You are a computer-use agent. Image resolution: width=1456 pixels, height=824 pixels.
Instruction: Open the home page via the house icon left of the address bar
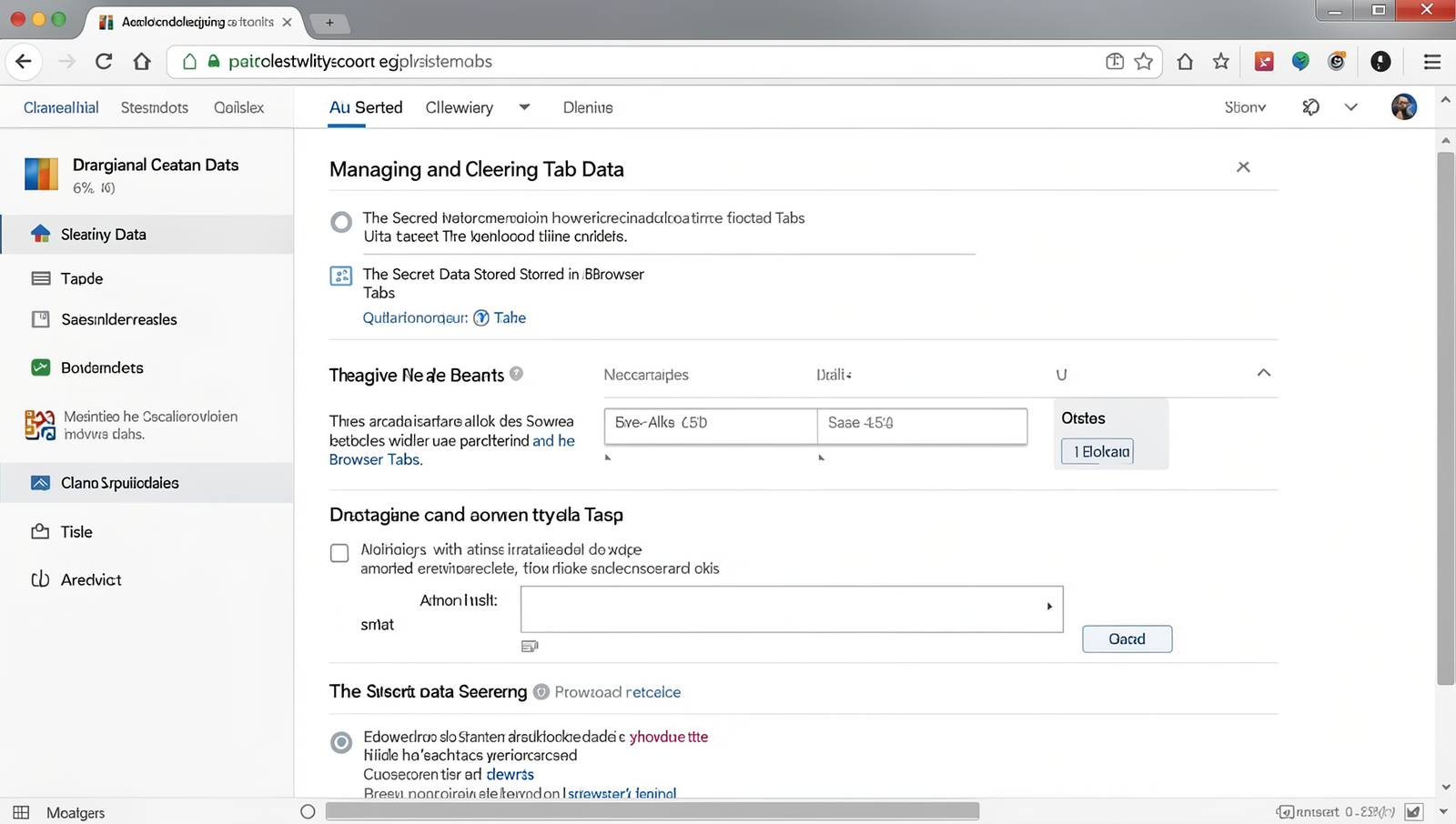tap(142, 62)
